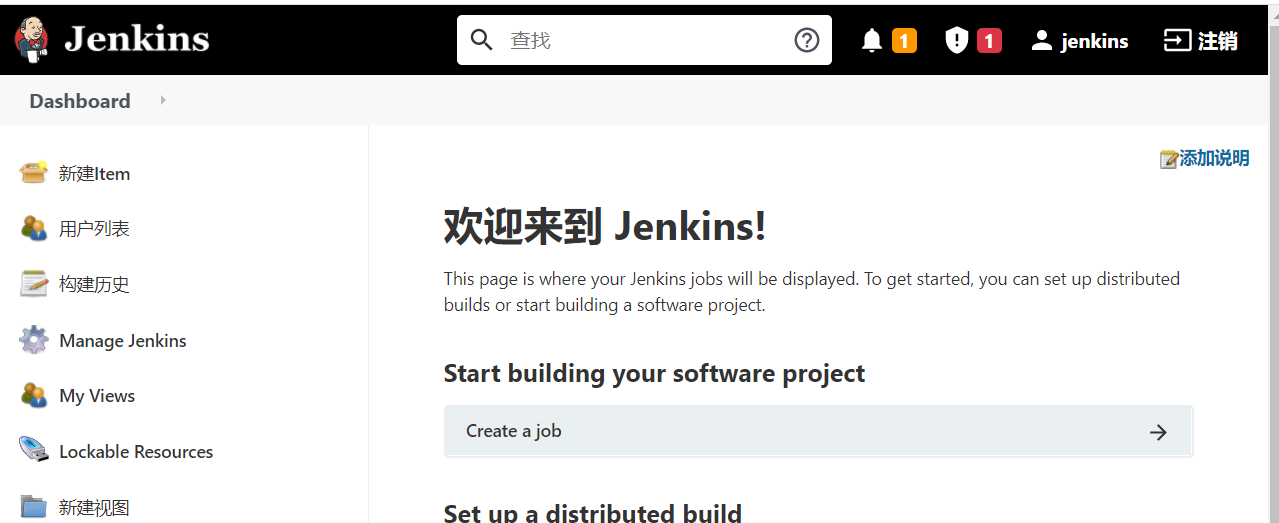Screen dimensions: 1279x523
Task: Click the user person icon in the header
Action: (x=1042, y=40)
